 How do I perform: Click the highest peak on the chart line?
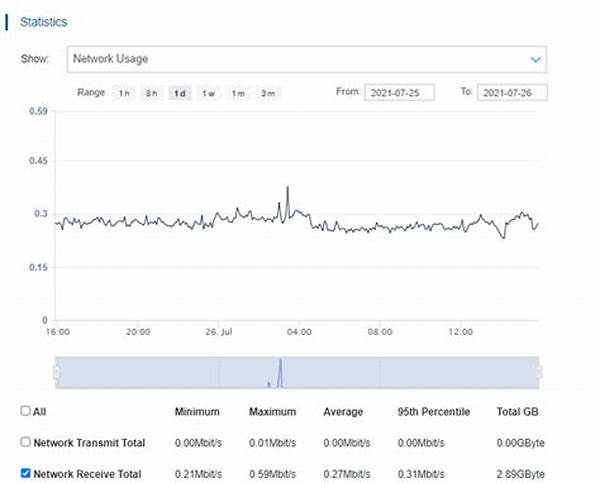(x=288, y=187)
